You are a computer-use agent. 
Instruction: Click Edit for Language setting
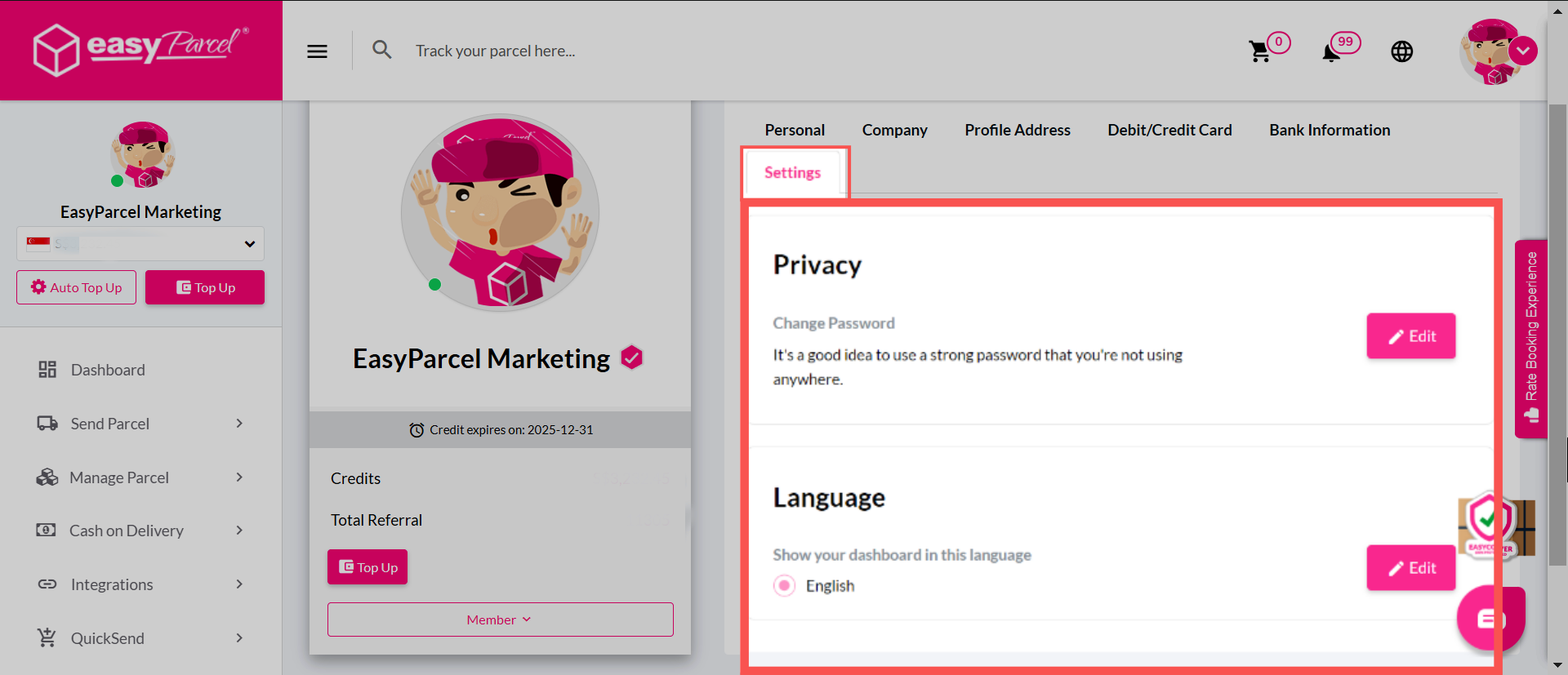point(1411,567)
